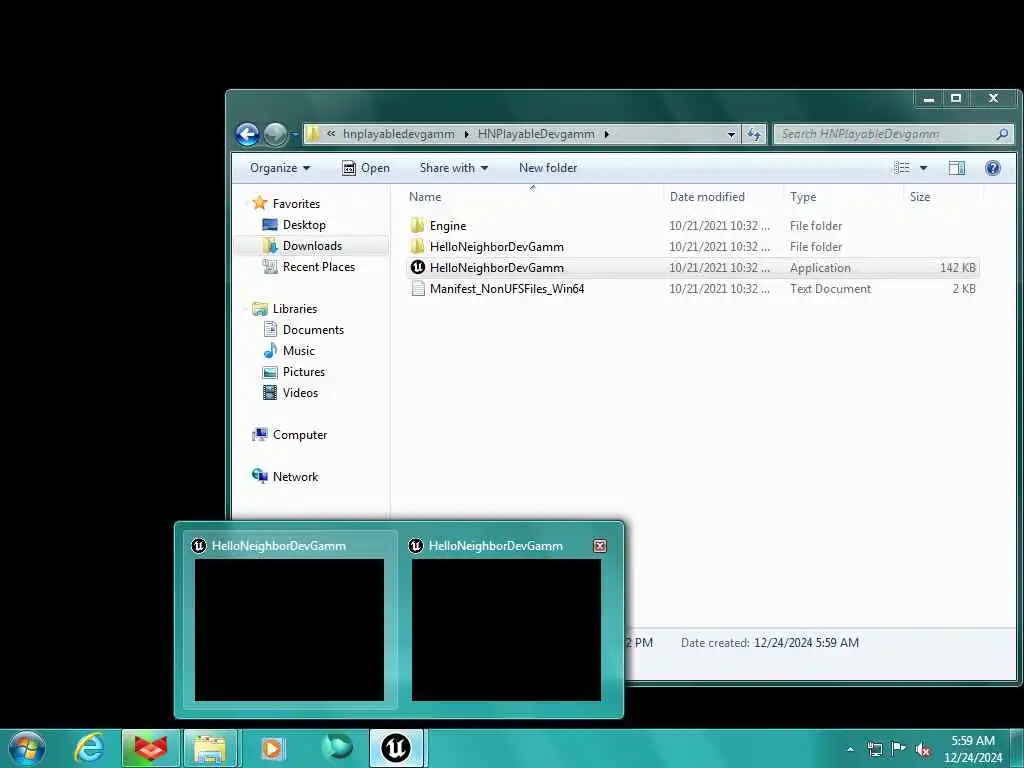Select the Manifest_NonUFSFiles_Win64 text file icon
The width and height of the screenshot is (1024, 768).
pos(418,289)
